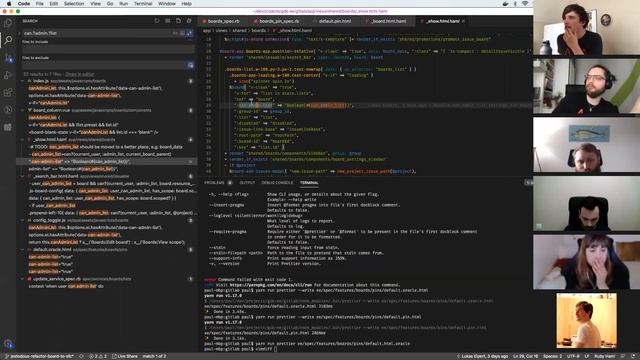Click the UTF-8 encoding indicator
640x360 pixels.
coord(573,356)
